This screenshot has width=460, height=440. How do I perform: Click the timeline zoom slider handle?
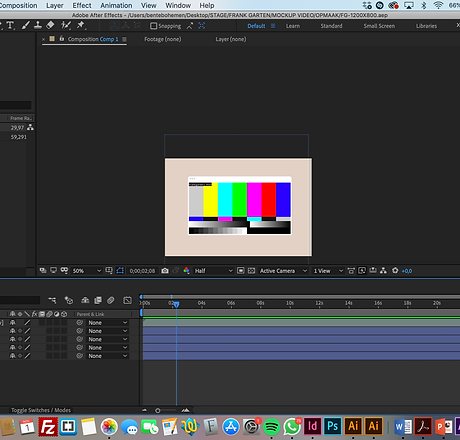point(158,411)
